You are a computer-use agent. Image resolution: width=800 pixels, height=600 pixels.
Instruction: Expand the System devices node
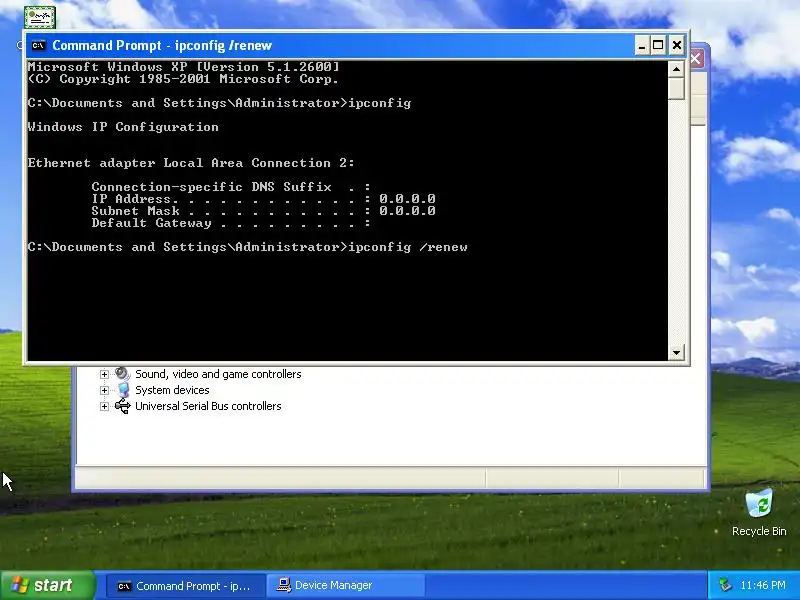104,390
